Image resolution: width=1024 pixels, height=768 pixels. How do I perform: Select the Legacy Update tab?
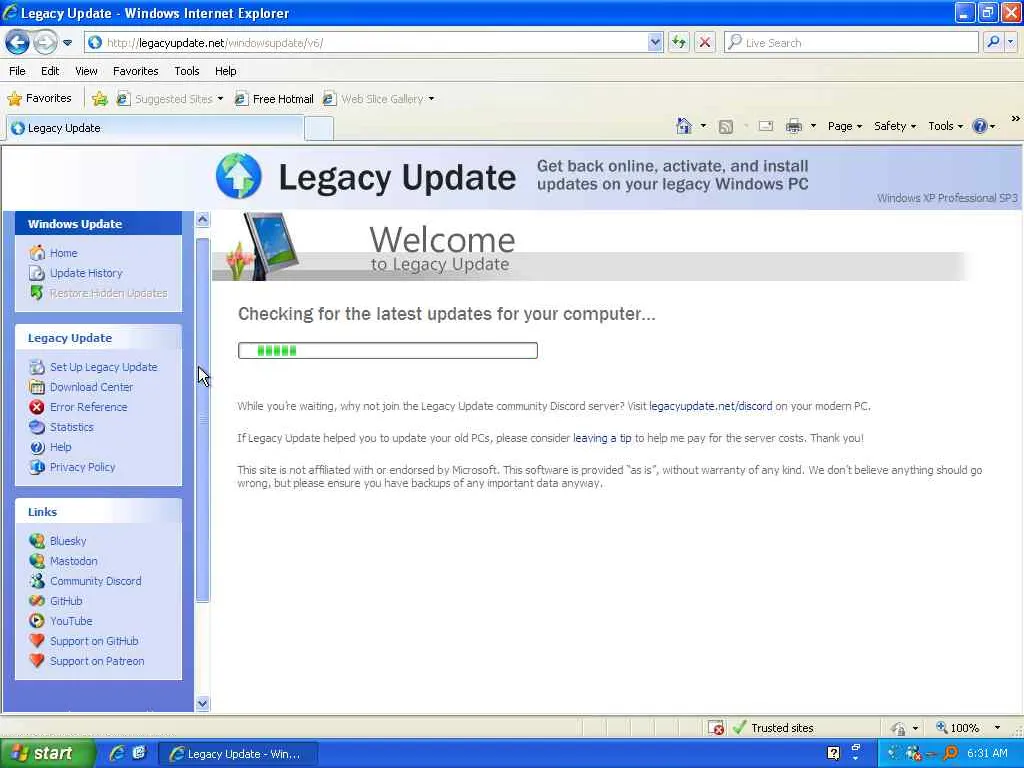155,128
